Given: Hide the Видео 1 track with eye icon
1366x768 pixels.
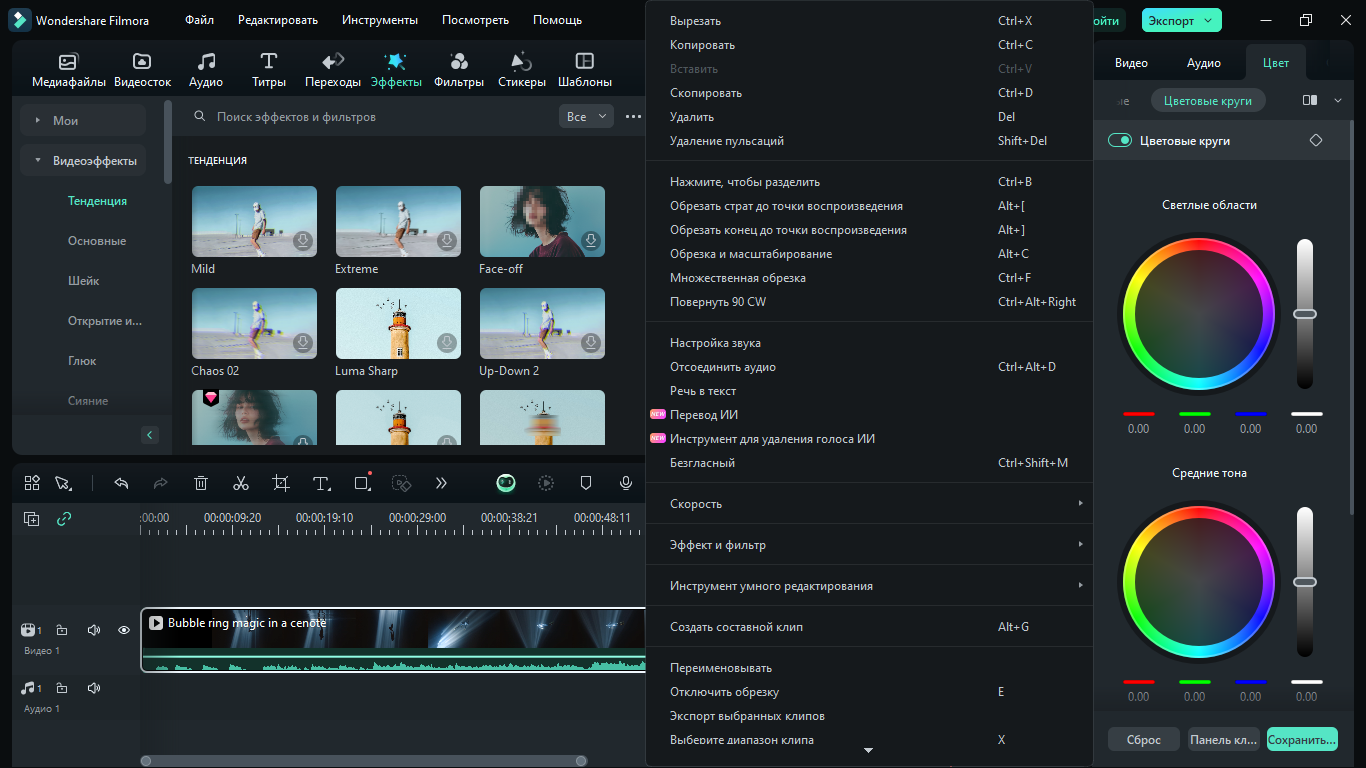Looking at the screenshot, I should click(124, 630).
